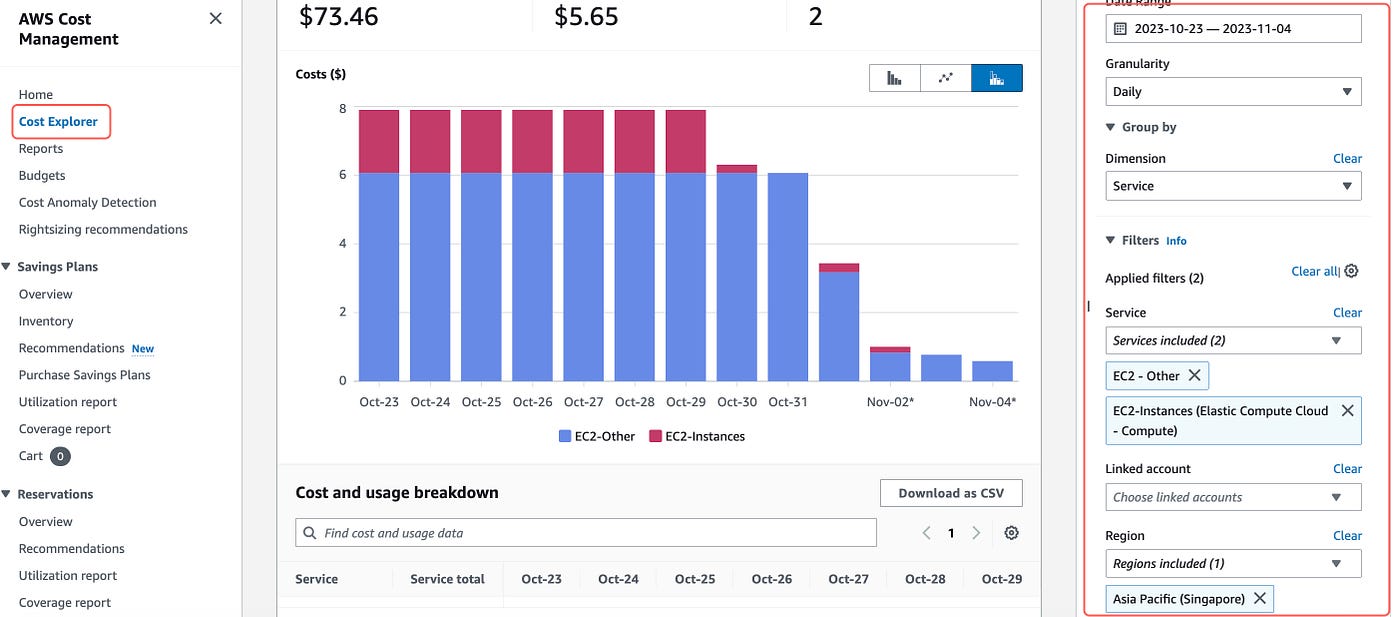Click the page number 1 in pagination

tap(952, 533)
